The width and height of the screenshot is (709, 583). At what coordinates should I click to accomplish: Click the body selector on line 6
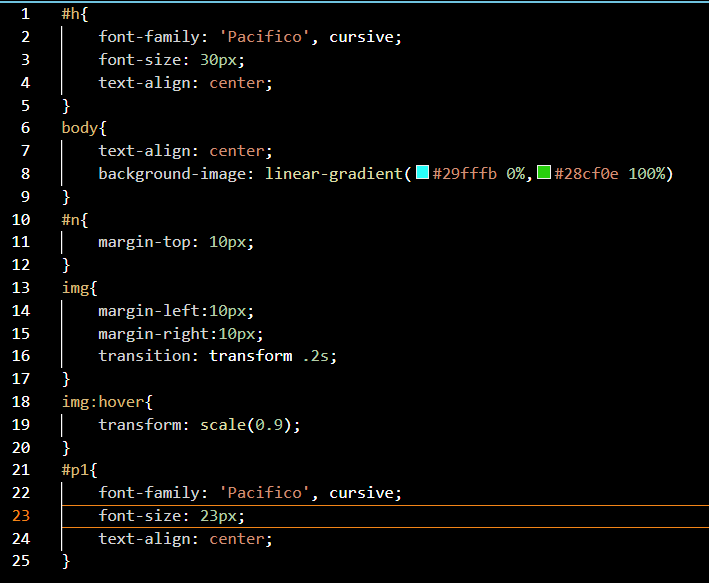coord(80,128)
